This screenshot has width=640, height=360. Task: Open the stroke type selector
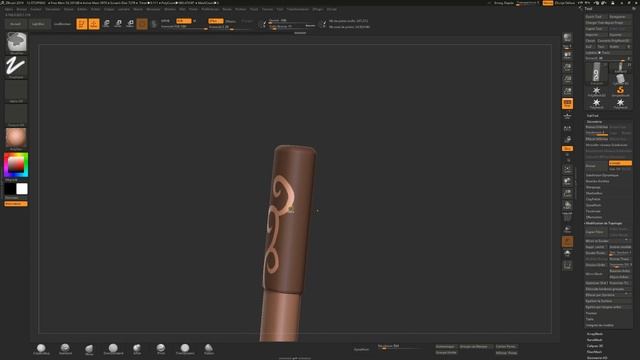click(x=16, y=66)
